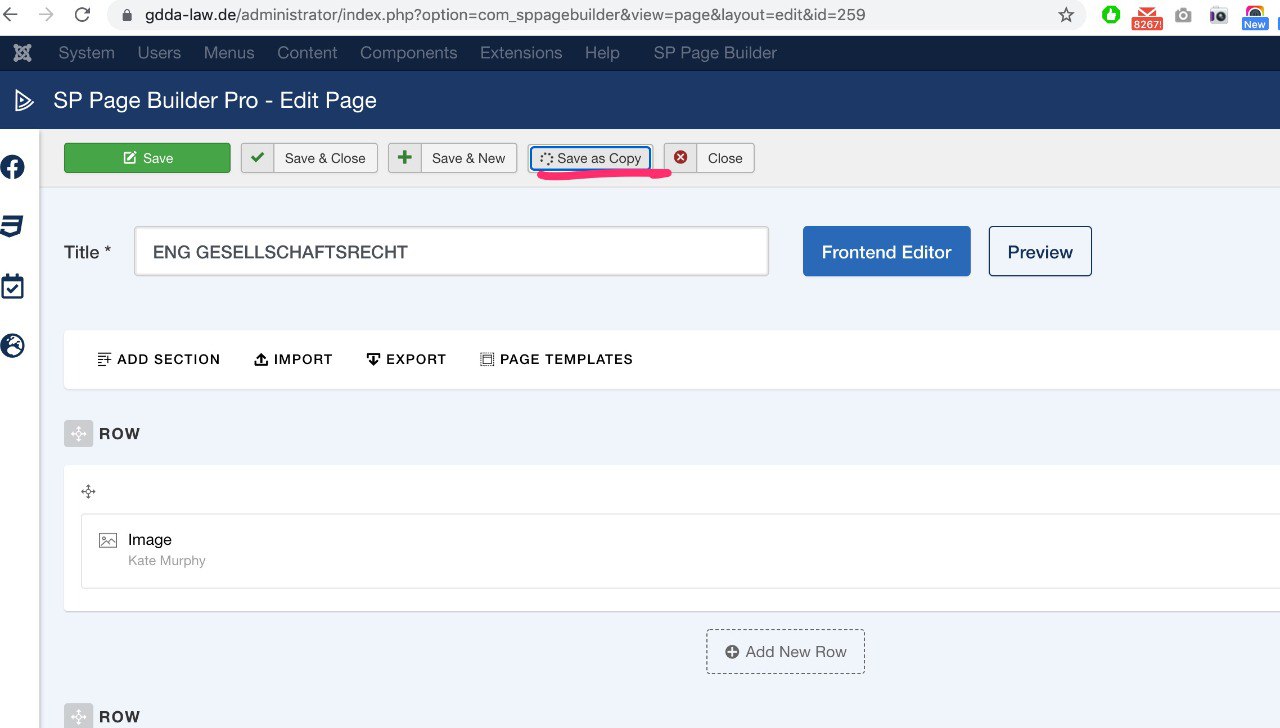Reload the page in browser
The height and width of the screenshot is (728, 1280).
(x=82, y=15)
